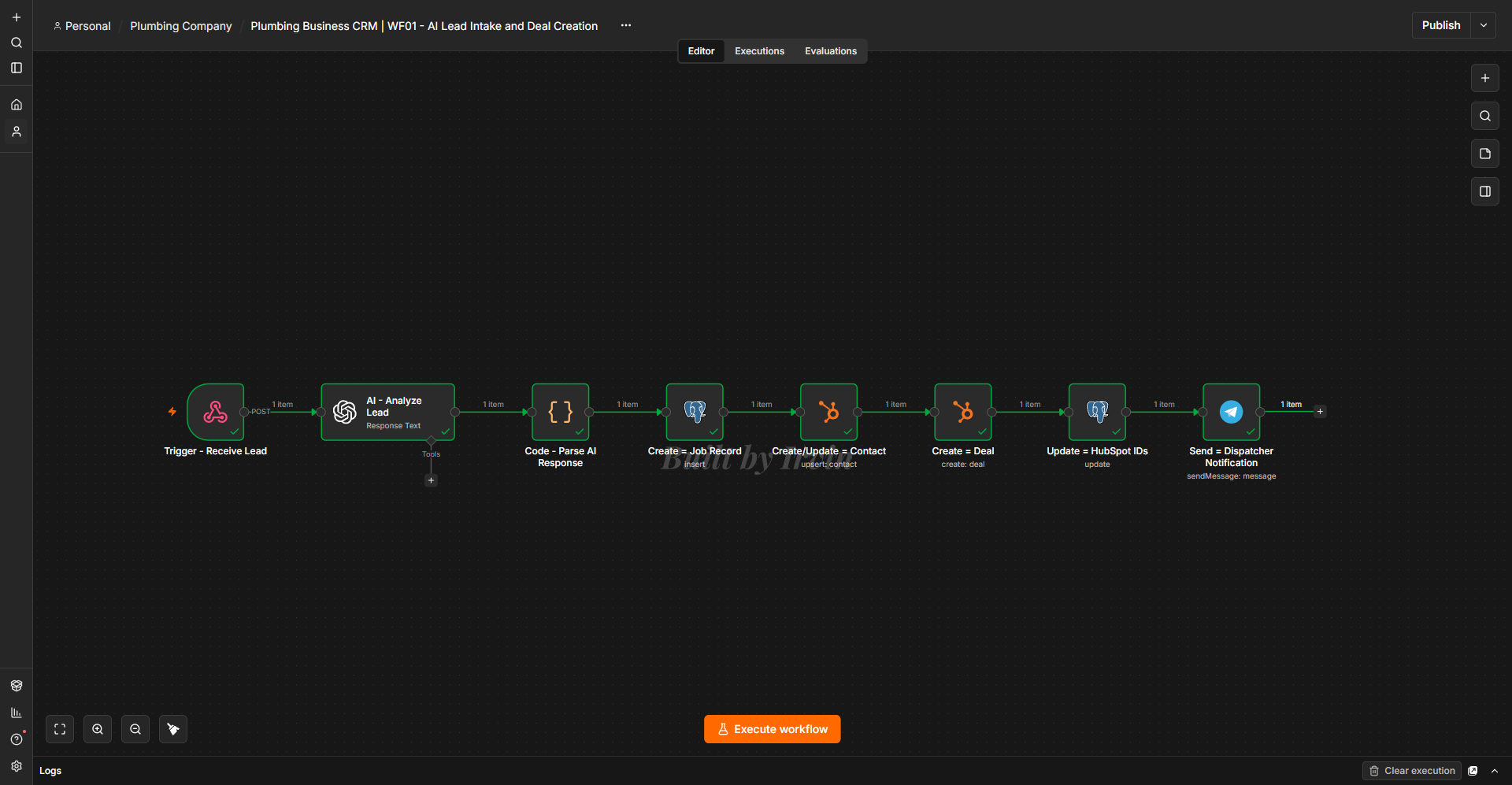The width and height of the screenshot is (1512, 785).
Task: Zoom out on the canvas
Action: coord(135,729)
